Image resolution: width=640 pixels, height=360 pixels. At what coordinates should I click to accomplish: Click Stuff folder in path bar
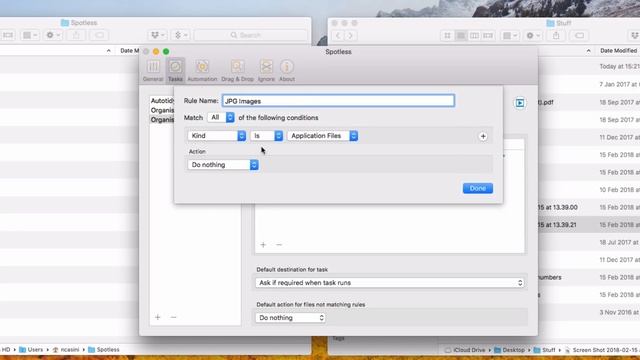[x=544, y=350]
